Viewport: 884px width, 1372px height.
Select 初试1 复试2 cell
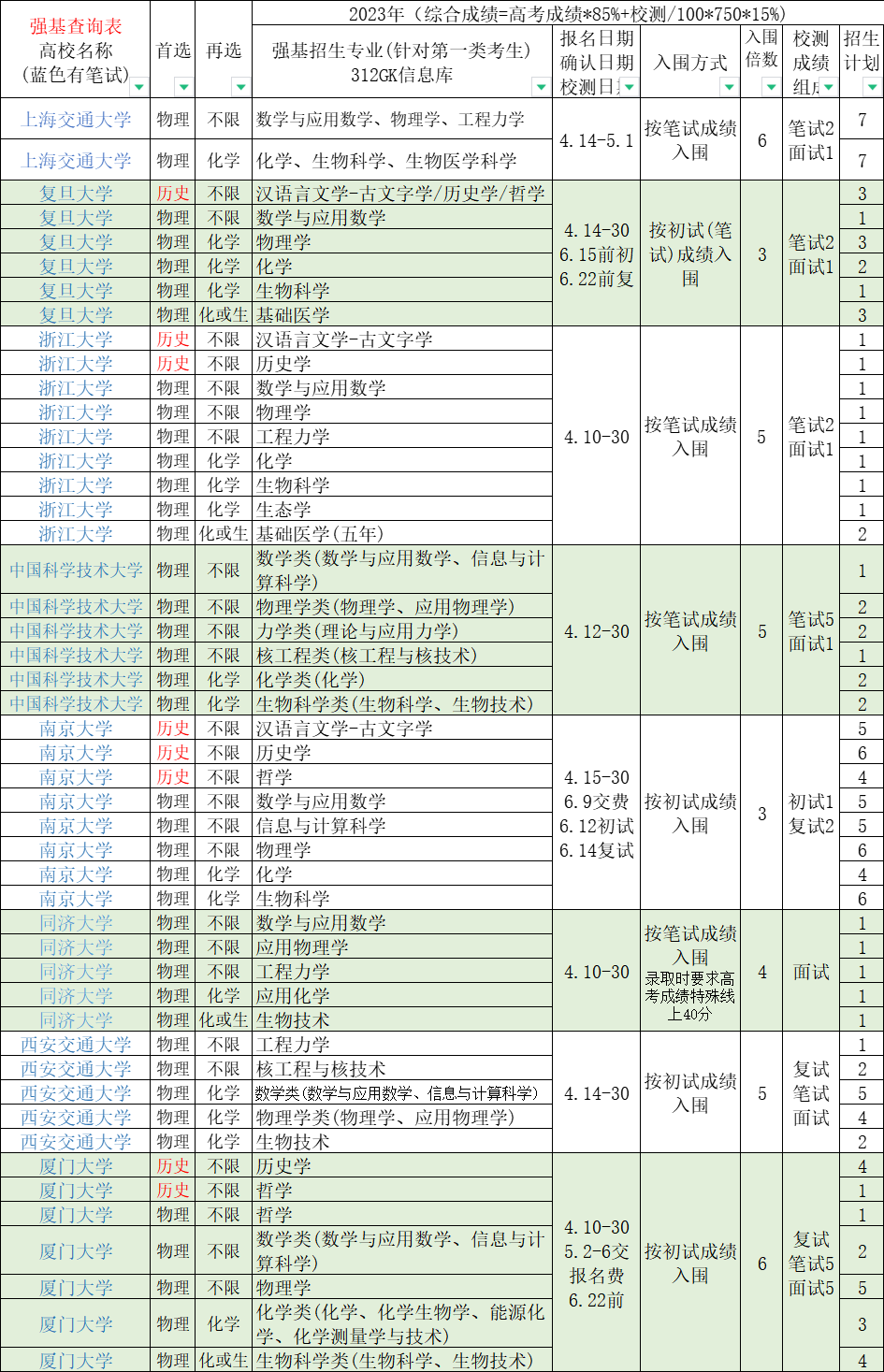pyautogui.click(x=811, y=813)
